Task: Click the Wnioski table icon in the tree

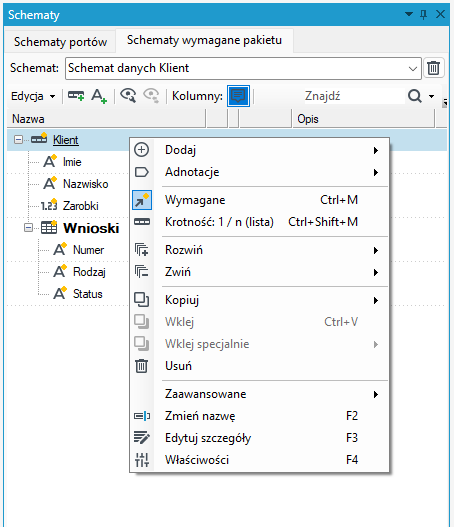Action: (49, 228)
